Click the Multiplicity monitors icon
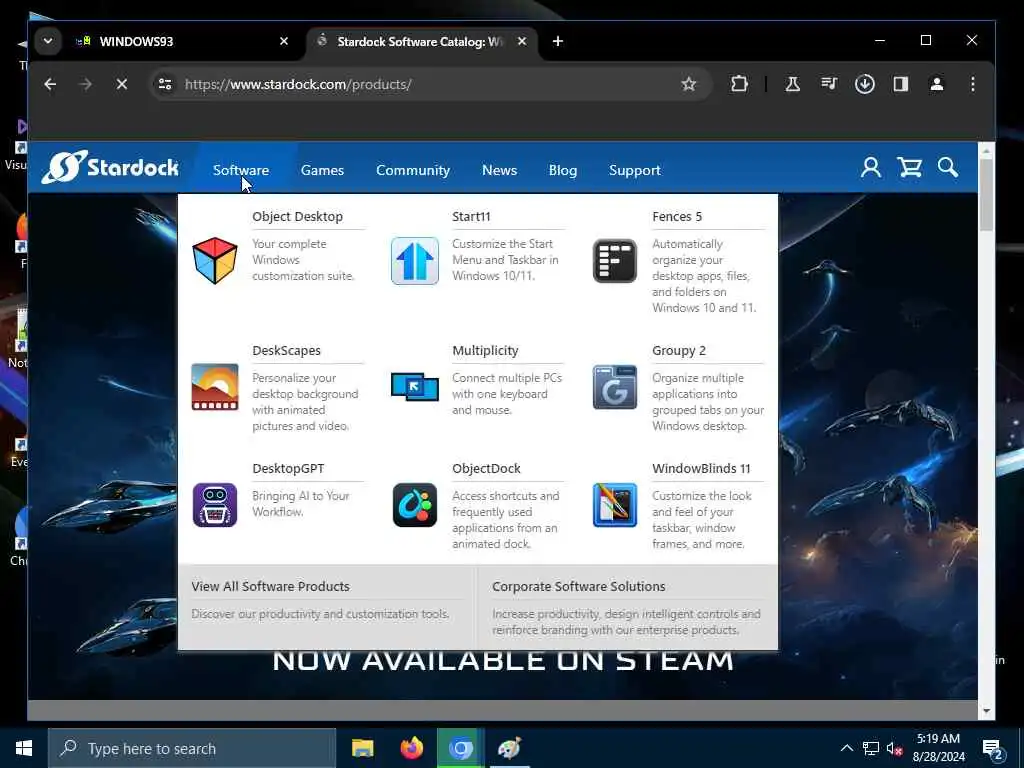Image resolution: width=1024 pixels, height=768 pixels. [x=415, y=387]
